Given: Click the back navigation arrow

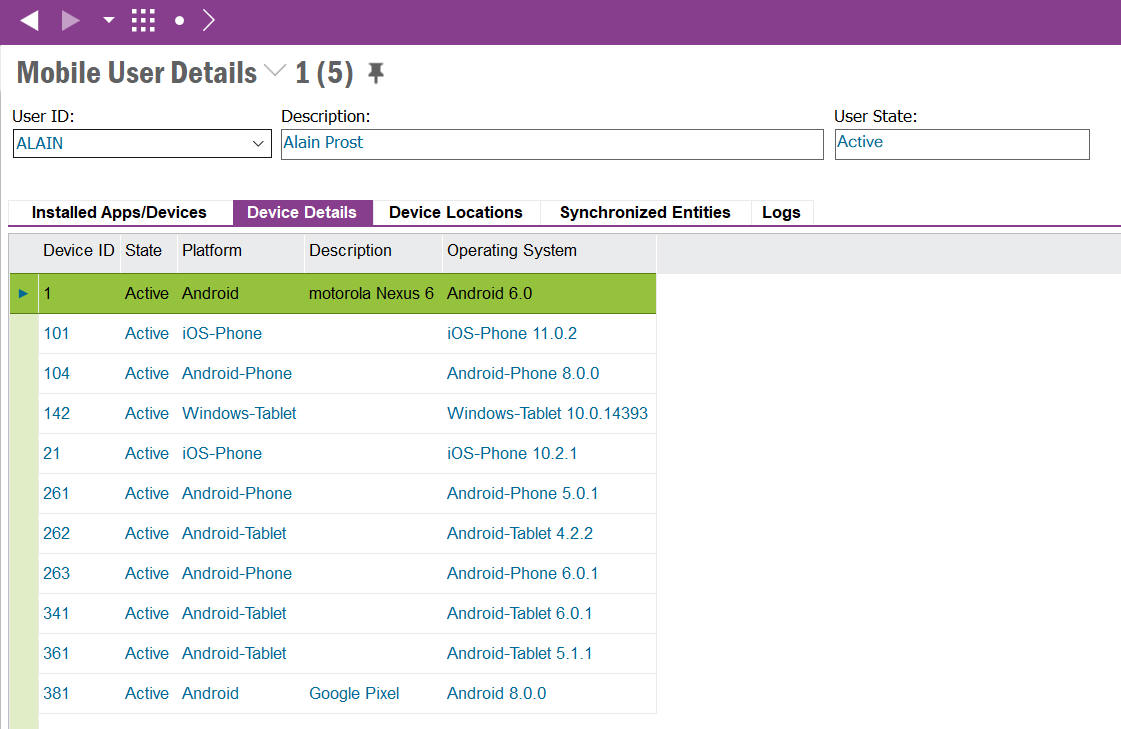Looking at the screenshot, I should [x=29, y=20].
